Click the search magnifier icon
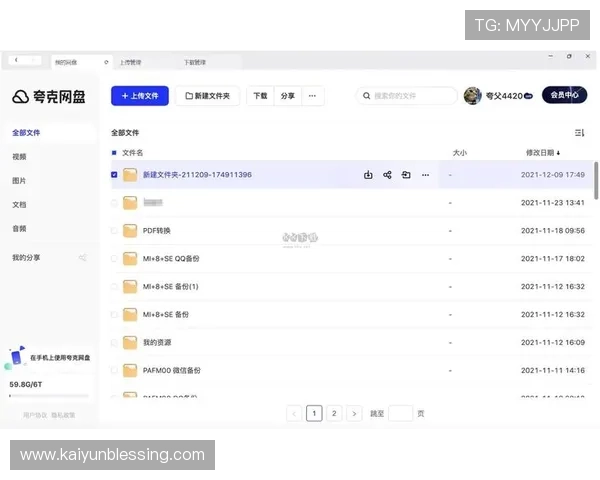The height and width of the screenshot is (480, 600). (366, 96)
